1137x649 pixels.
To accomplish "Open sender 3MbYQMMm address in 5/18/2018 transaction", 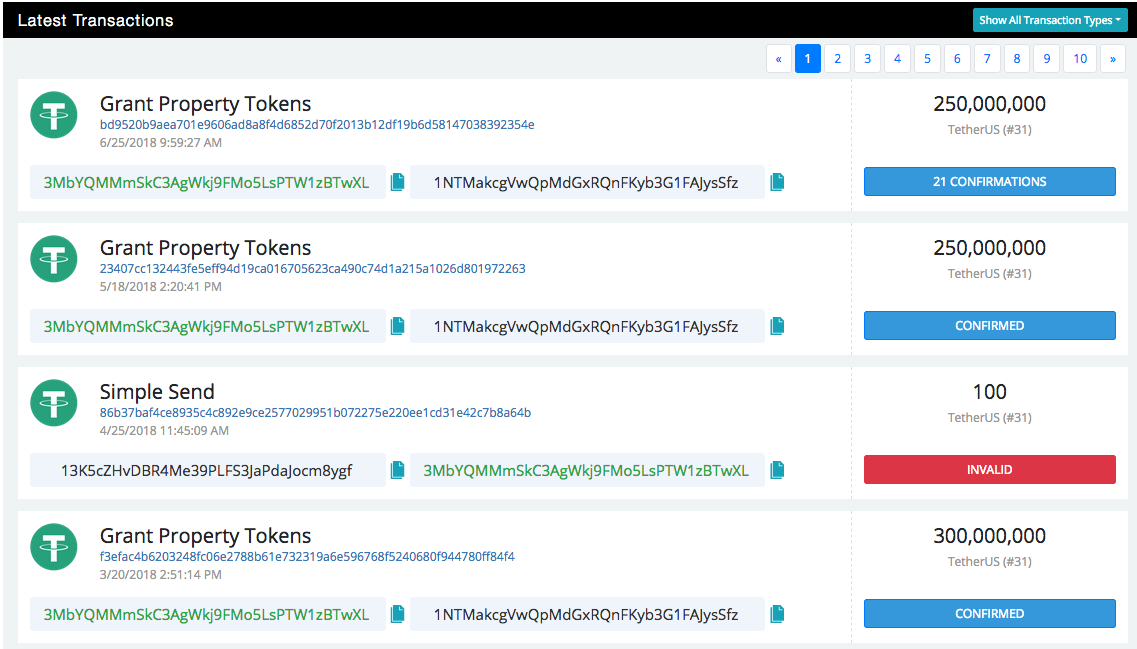I will tap(207, 327).
